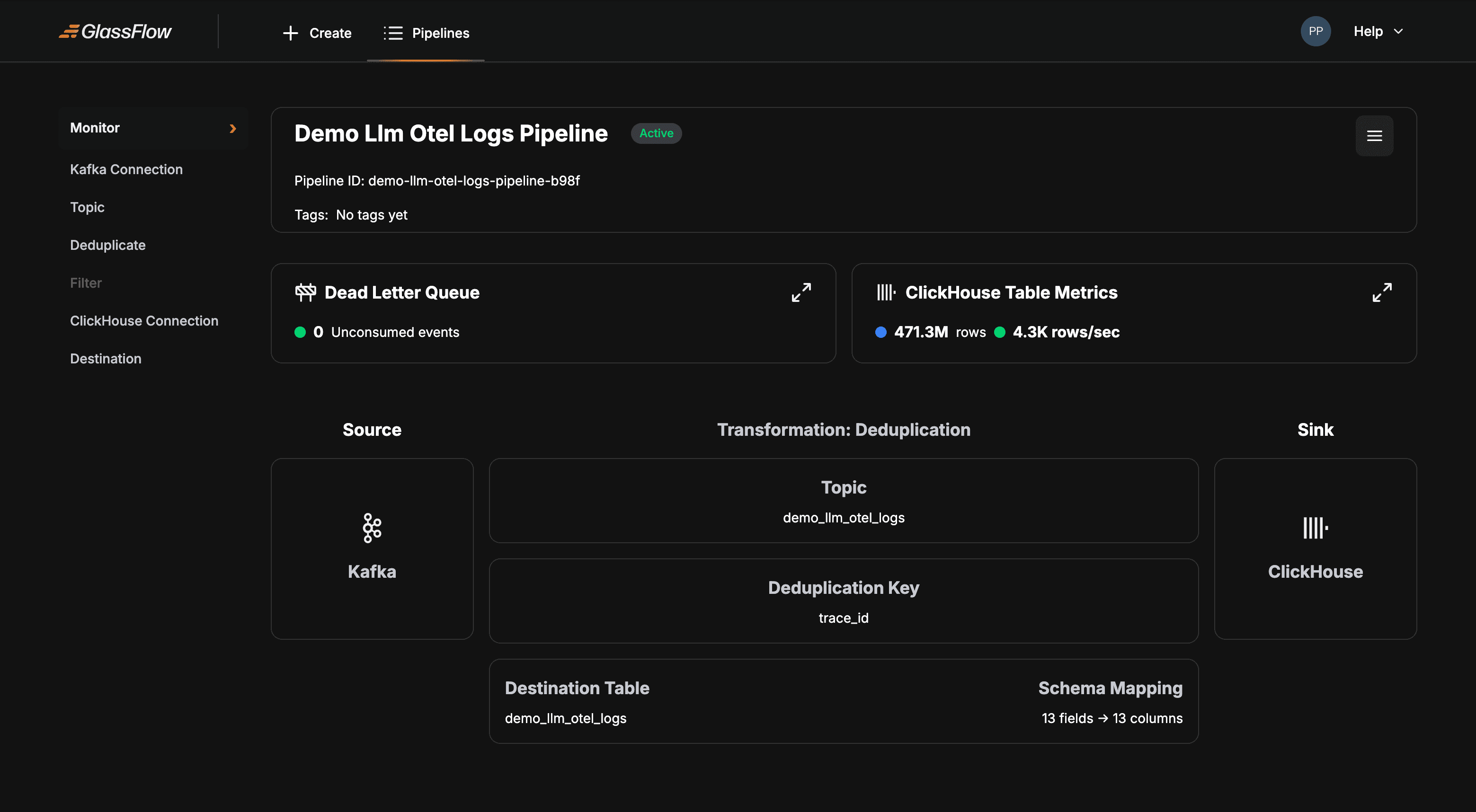Click the GlassFlow logo

[x=115, y=32]
